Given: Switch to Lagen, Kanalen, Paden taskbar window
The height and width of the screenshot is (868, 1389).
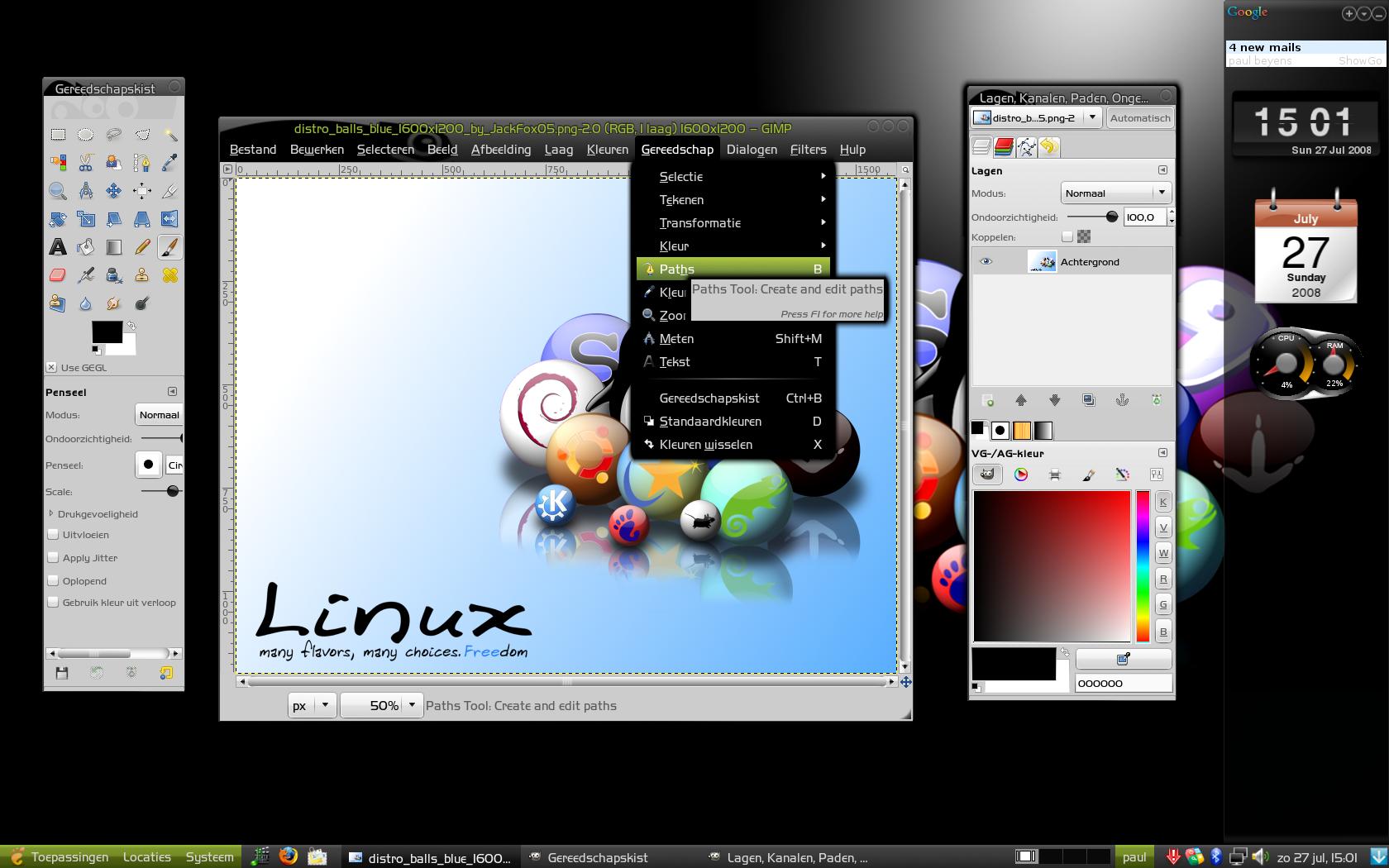Looking at the screenshot, I should tap(790, 857).
